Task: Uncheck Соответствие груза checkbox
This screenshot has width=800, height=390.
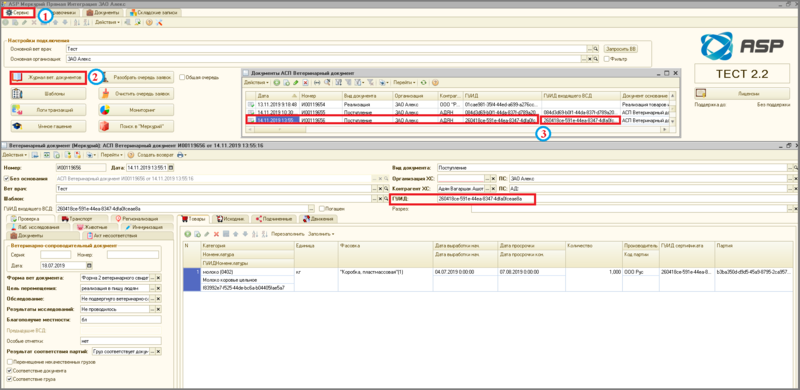Action: pyautogui.click(x=10, y=379)
